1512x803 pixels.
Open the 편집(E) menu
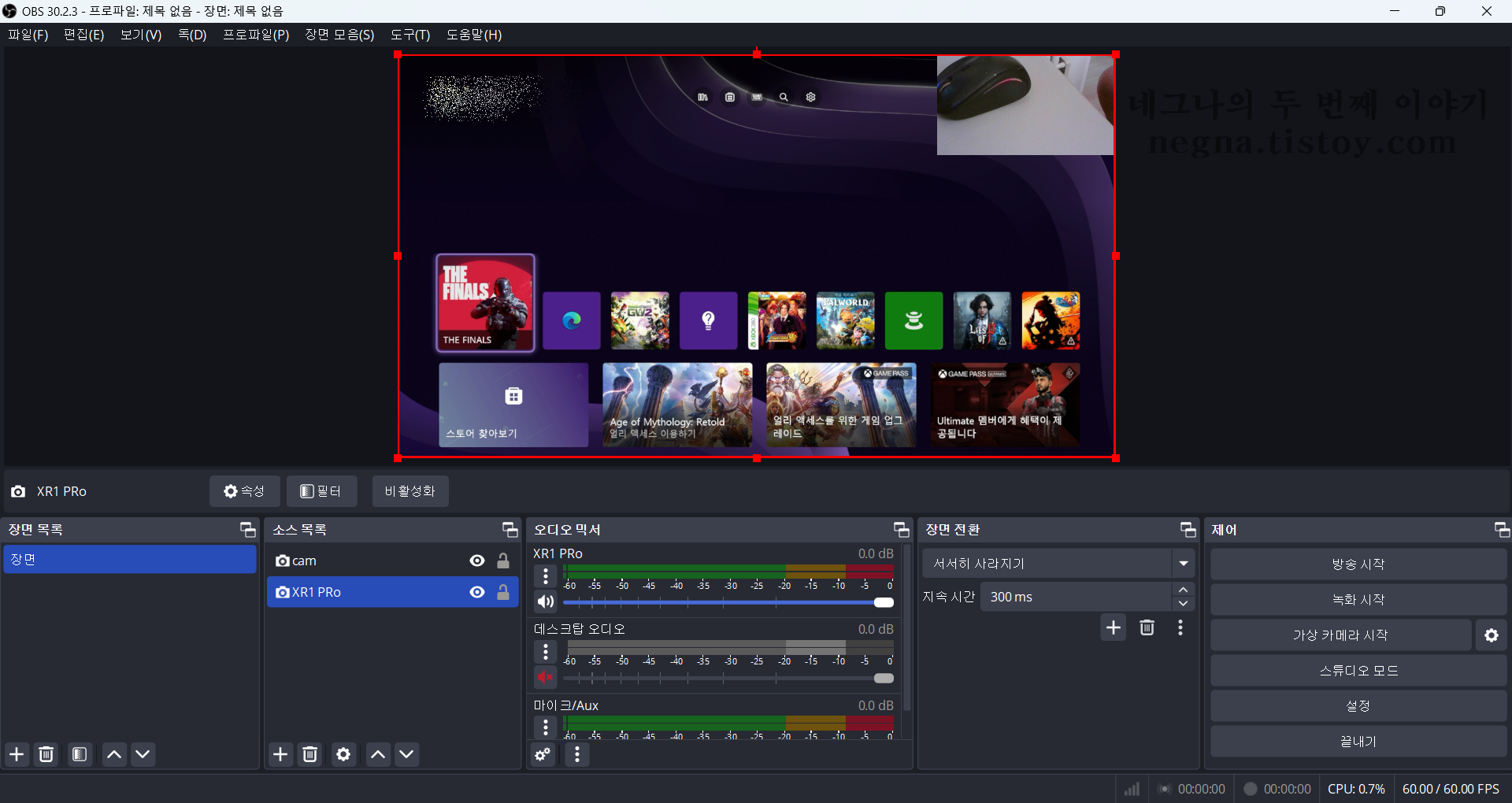(x=83, y=35)
